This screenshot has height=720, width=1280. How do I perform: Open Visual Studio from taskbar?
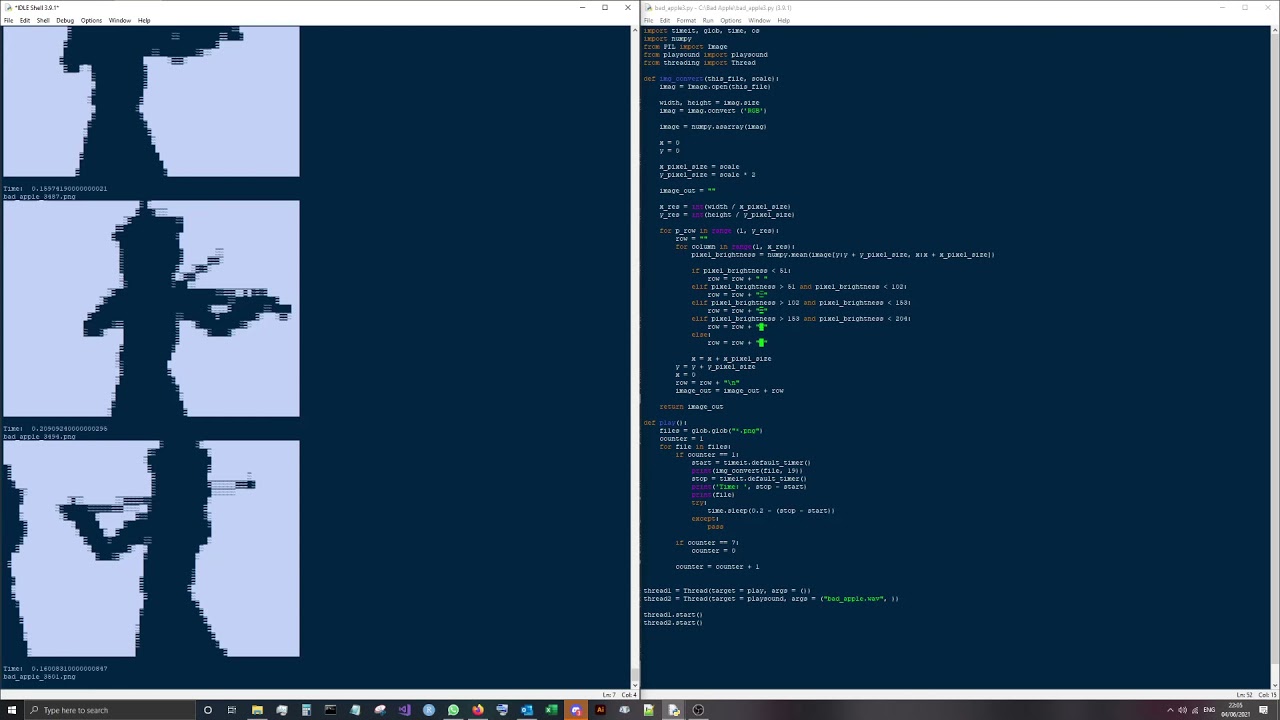pyautogui.click(x=405, y=710)
